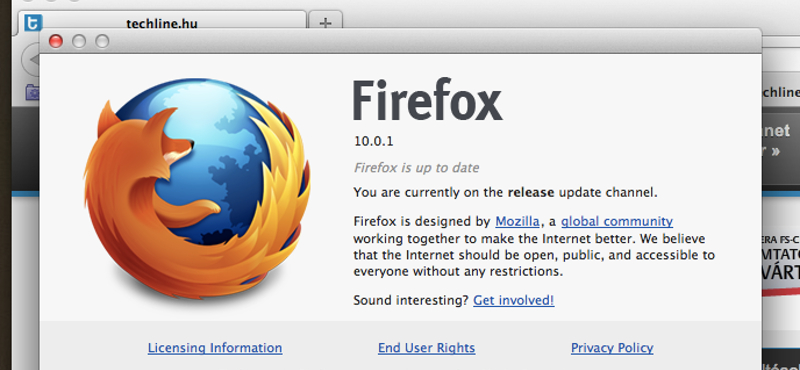Click the Firefox title wordmark

(x=428, y=100)
